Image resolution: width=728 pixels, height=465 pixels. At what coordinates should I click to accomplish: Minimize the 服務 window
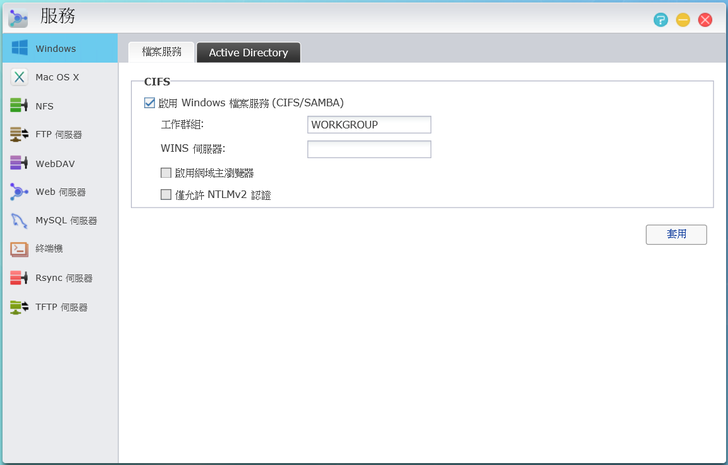(682, 19)
